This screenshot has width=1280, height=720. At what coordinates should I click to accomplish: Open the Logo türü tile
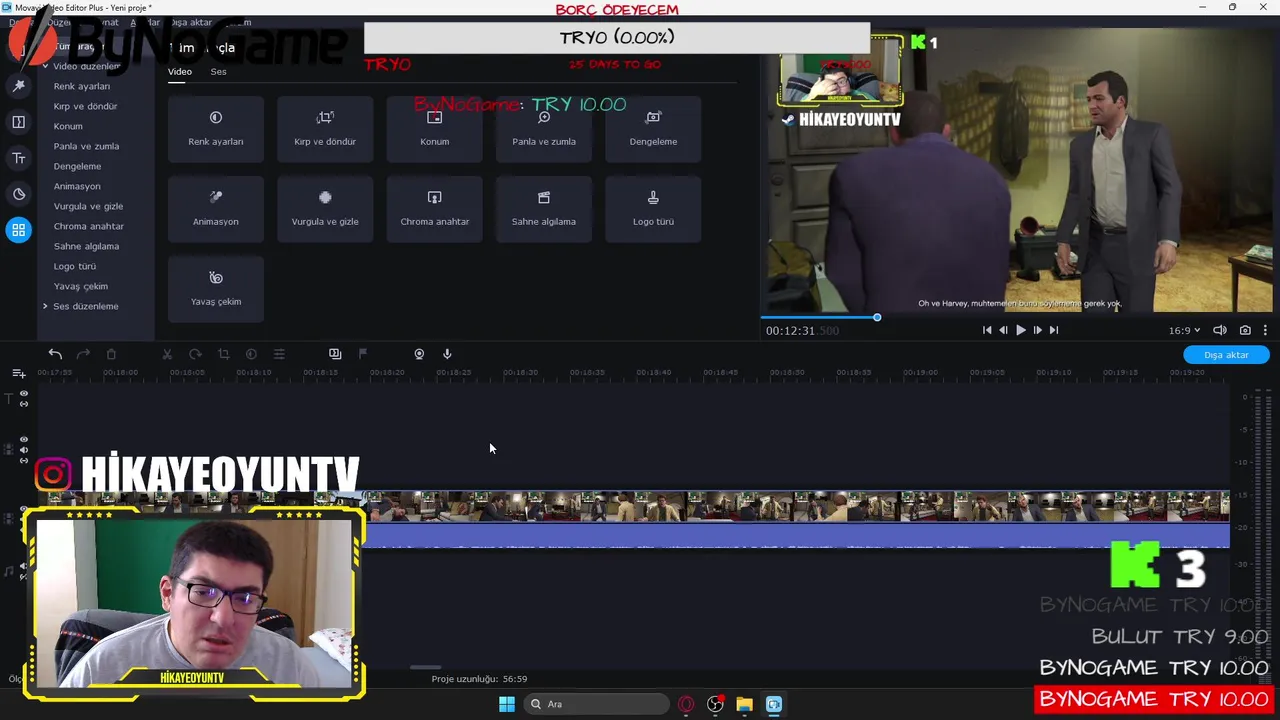point(653,209)
